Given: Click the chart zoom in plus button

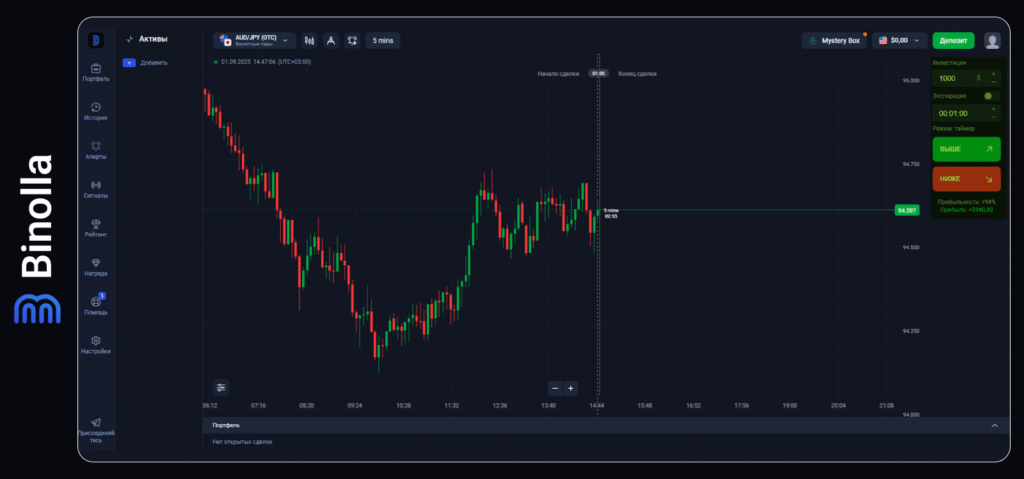Looking at the screenshot, I should [571, 388].
